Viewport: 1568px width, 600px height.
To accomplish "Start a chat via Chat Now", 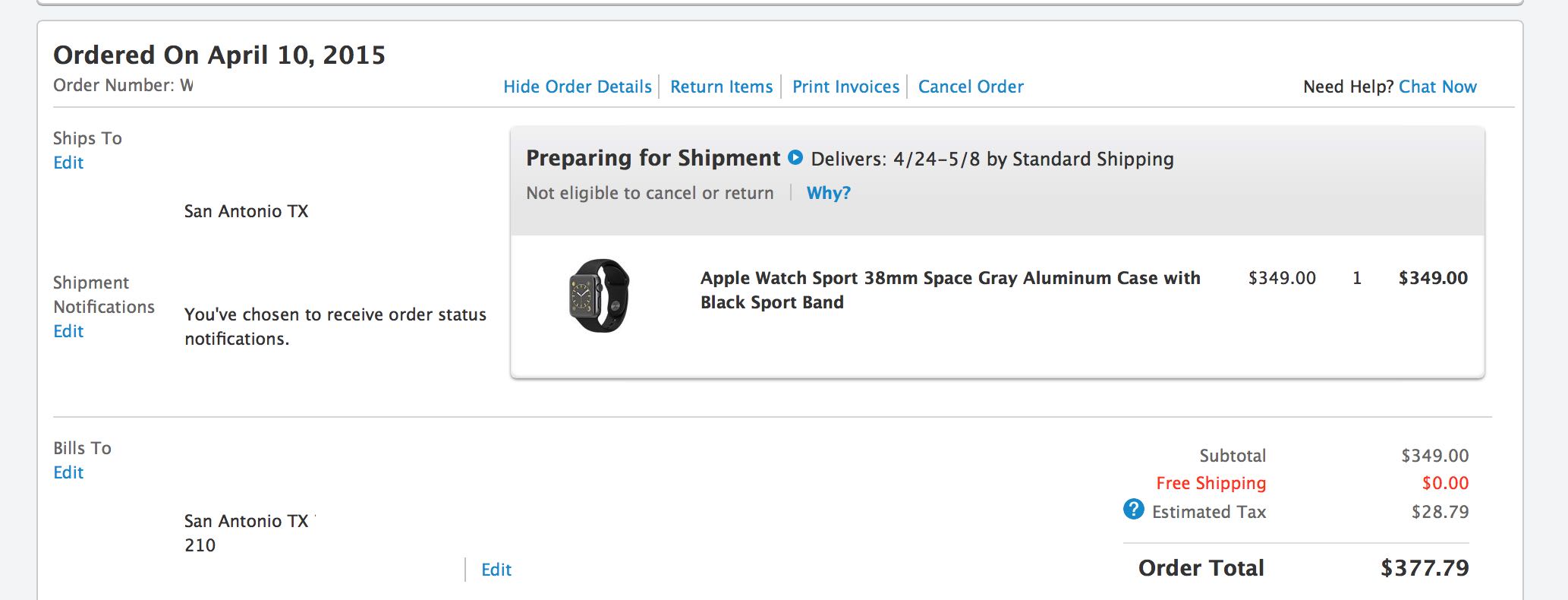I will click(1437, 87).
